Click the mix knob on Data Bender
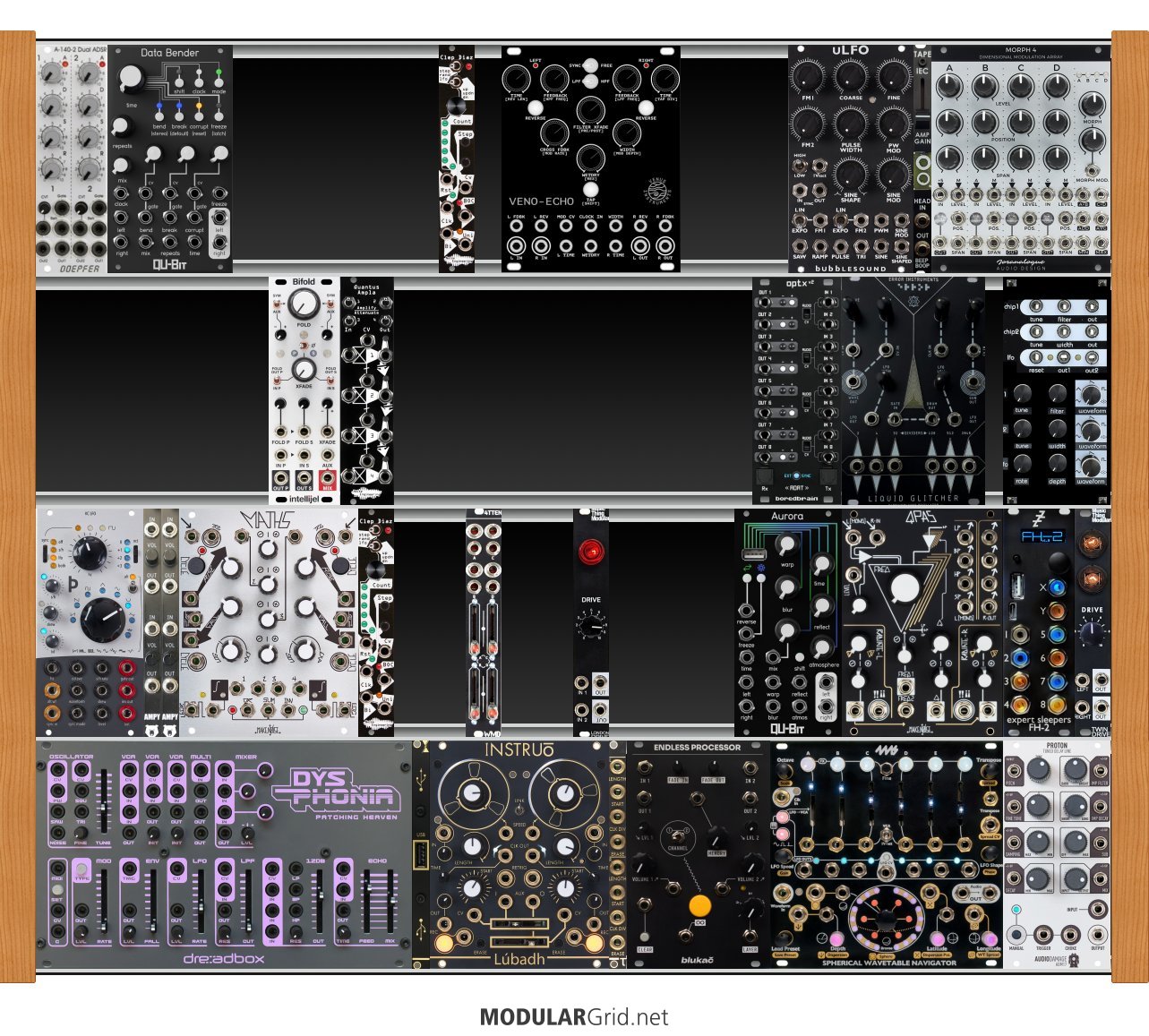This screenshot has width=1149, height=1036. pos(122,166)
